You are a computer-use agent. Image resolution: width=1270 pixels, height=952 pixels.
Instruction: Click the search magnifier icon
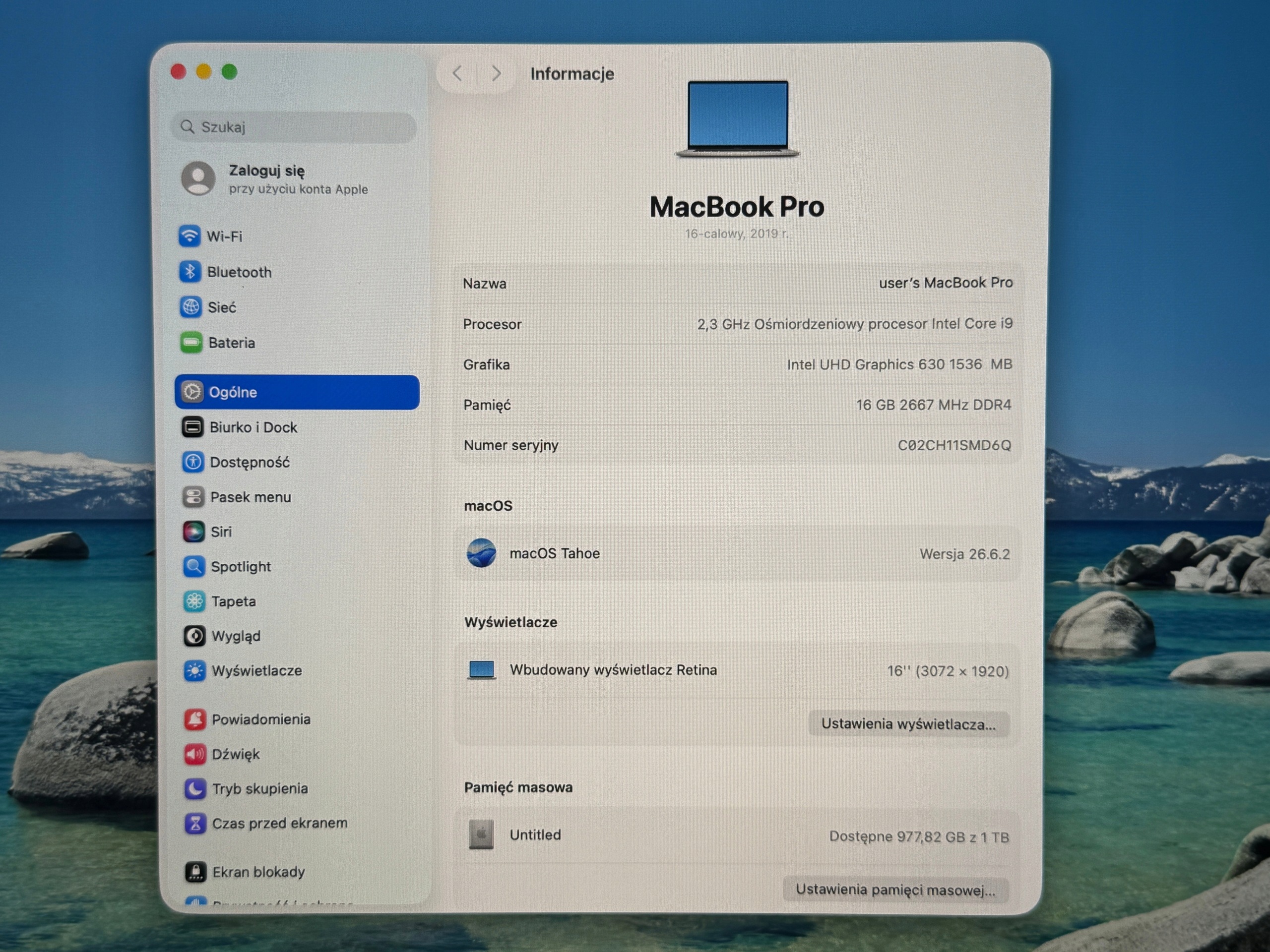coord(187,126)
